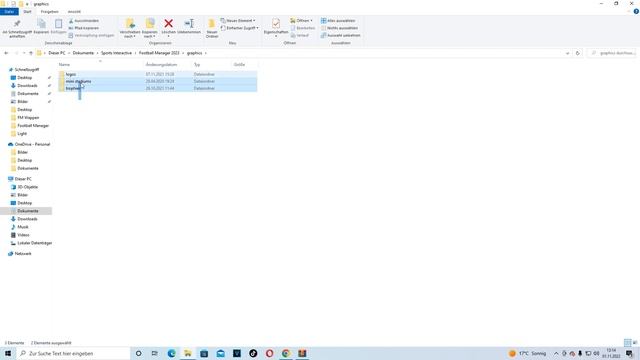
Task: Click Verlauf in the ribbon
Action: point(300,35)
